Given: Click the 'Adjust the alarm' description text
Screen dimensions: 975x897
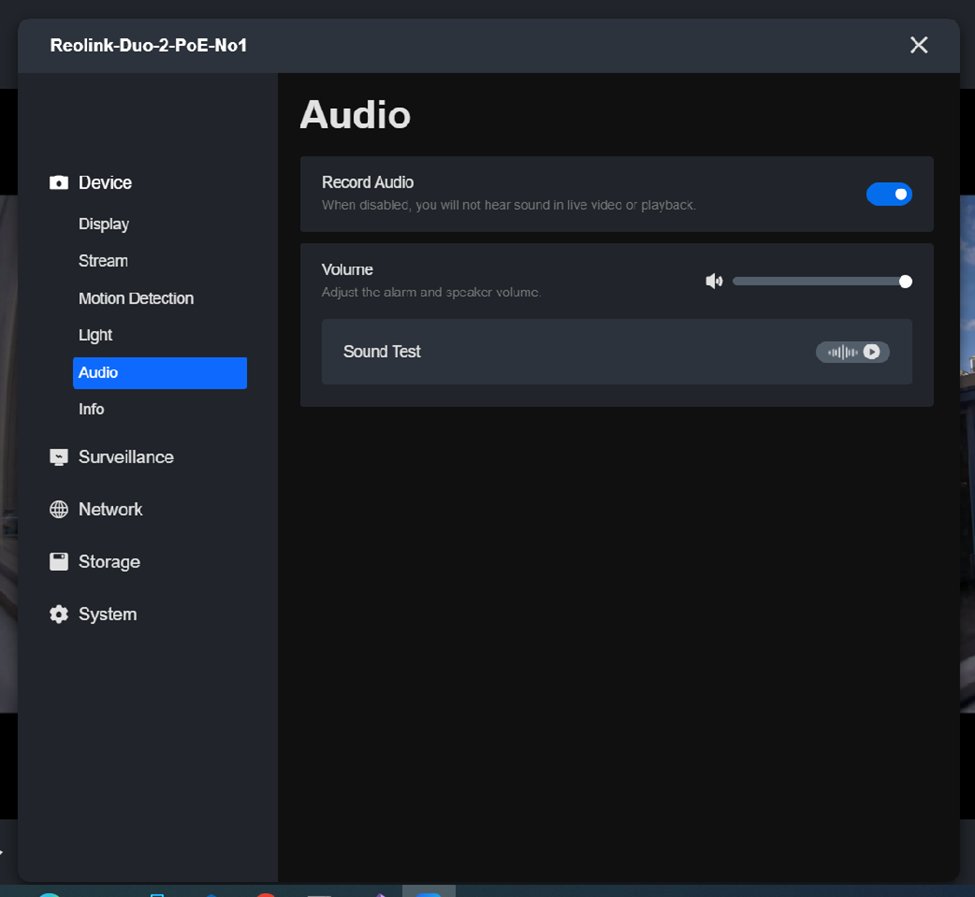Looking at the screenshot, I should (x=431, y=292).
